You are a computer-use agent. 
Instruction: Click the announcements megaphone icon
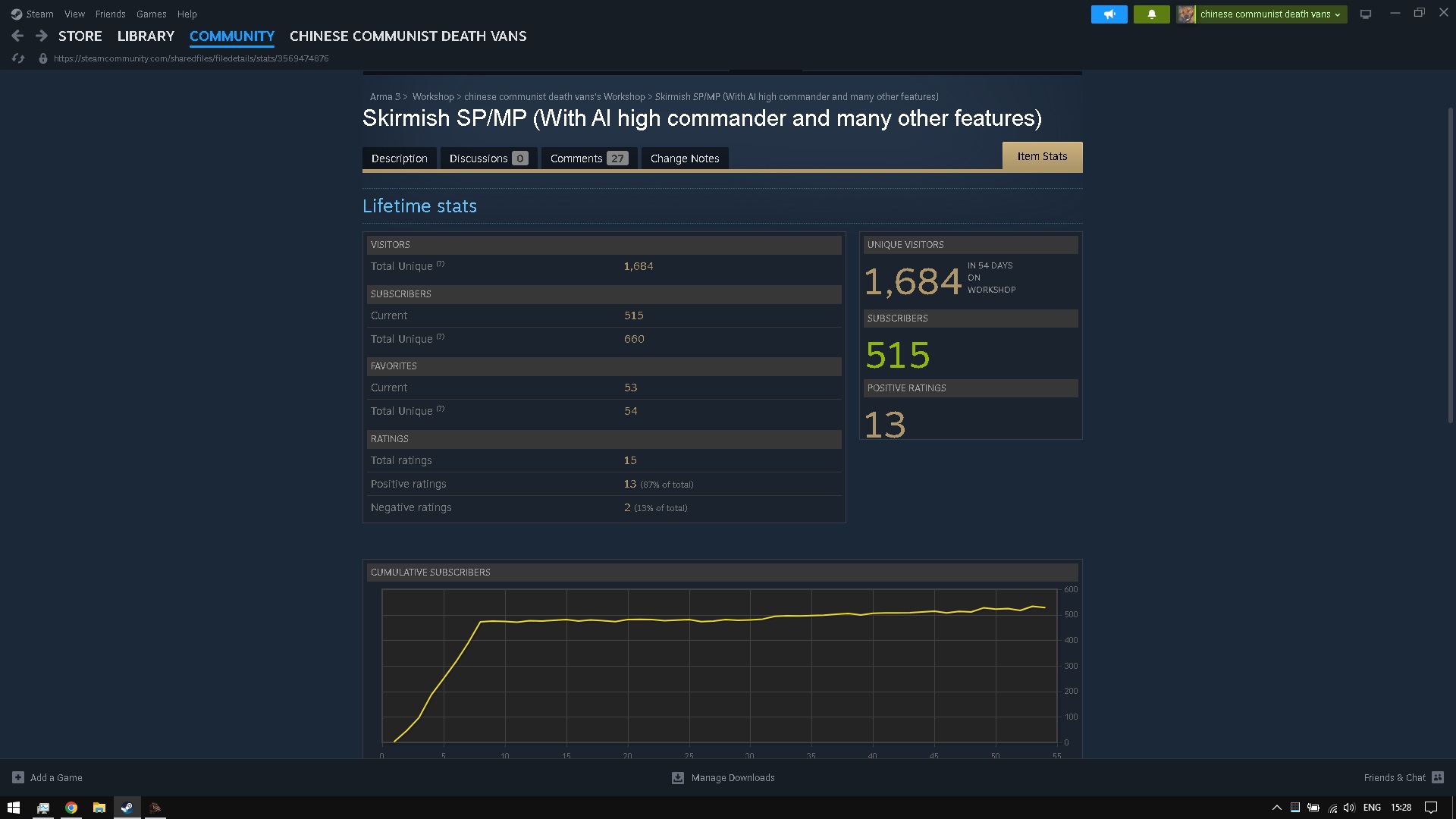[1109, 14]
